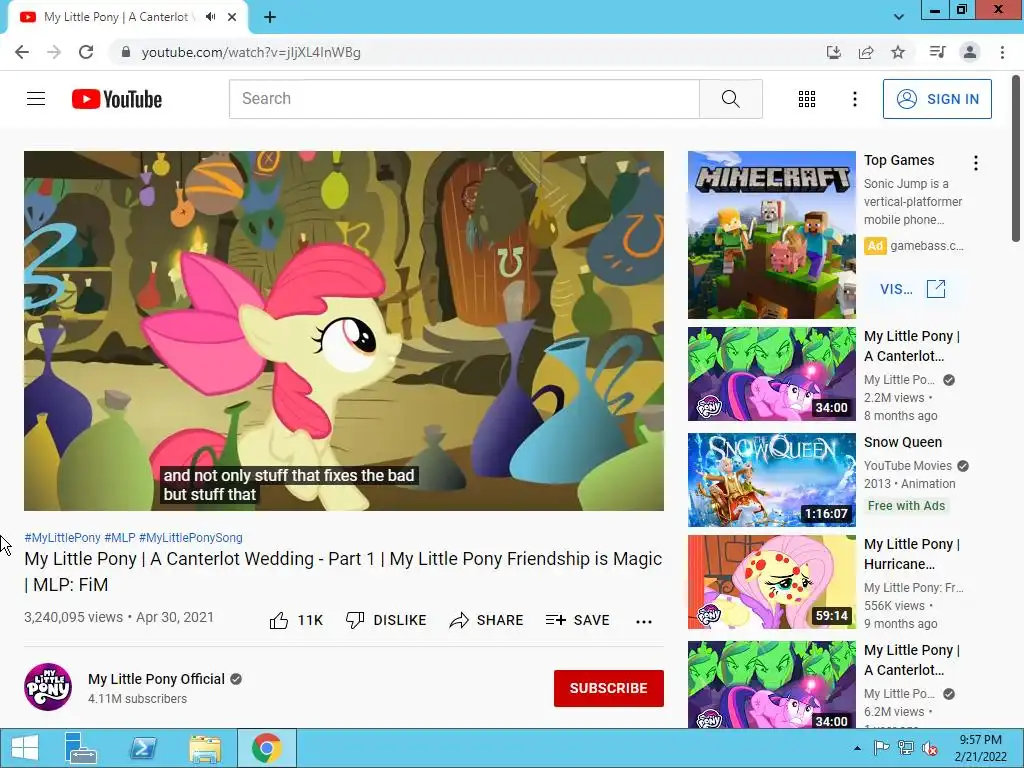
Task: Click the browser forward arrow
Action: (x=54, y=52)
